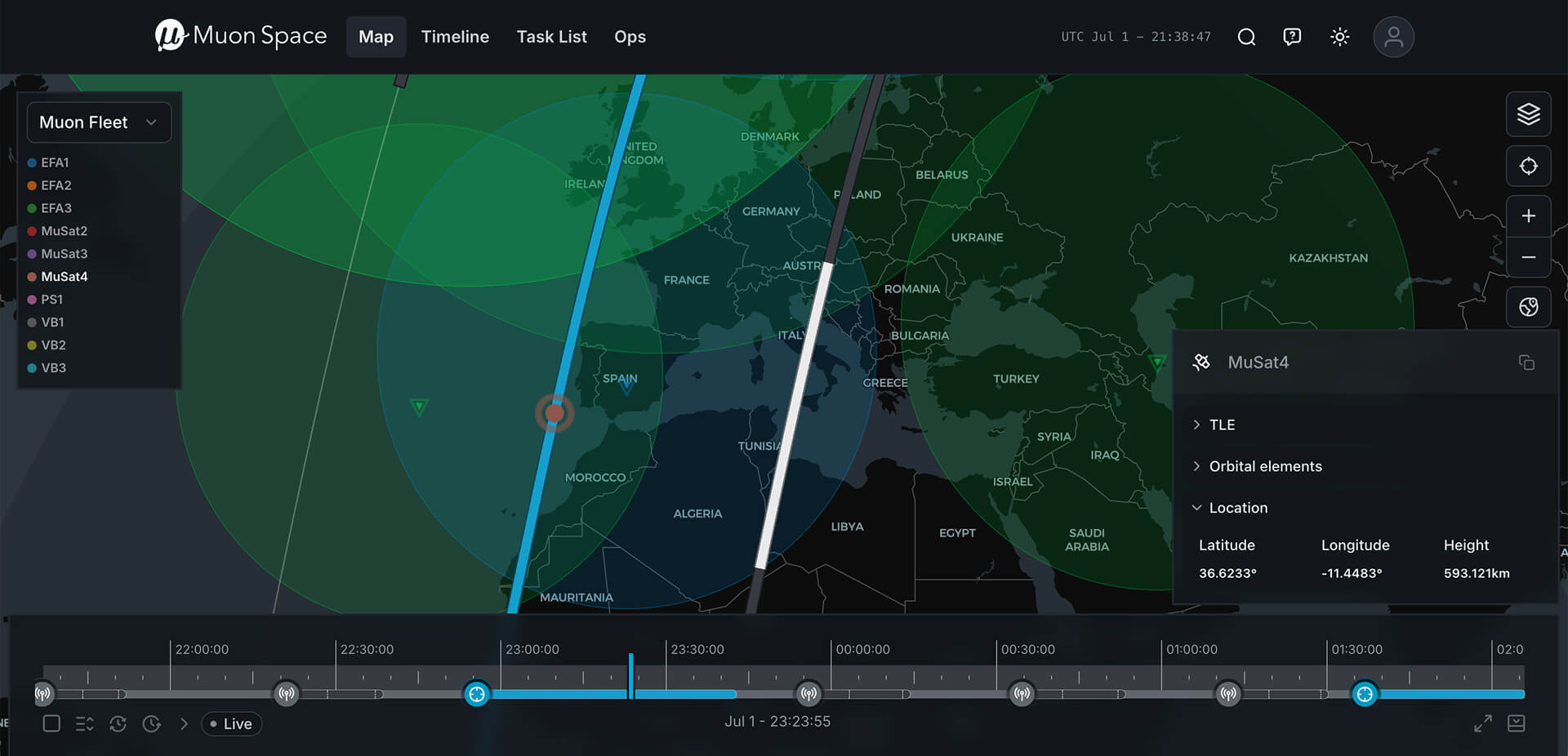This screenshot has width=1568, height=756.
Task: Click the UTC Jul 1 clock text
Action: [x=1136, y=37]
